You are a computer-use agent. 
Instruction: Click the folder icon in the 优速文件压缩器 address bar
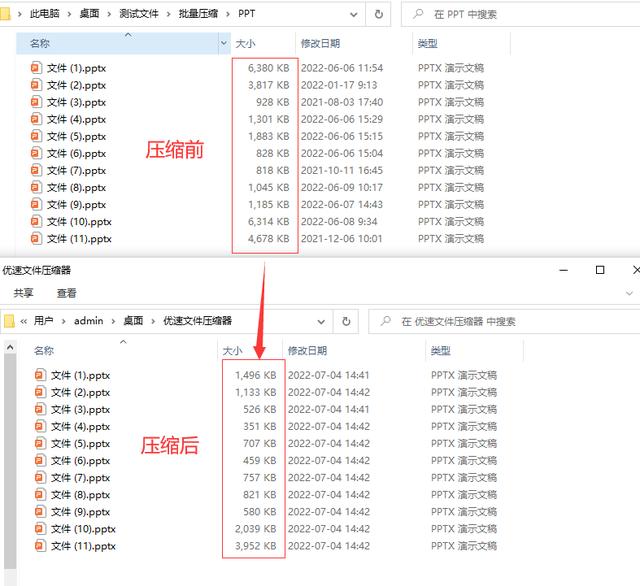pyautogui.click(x=9, y=321)
